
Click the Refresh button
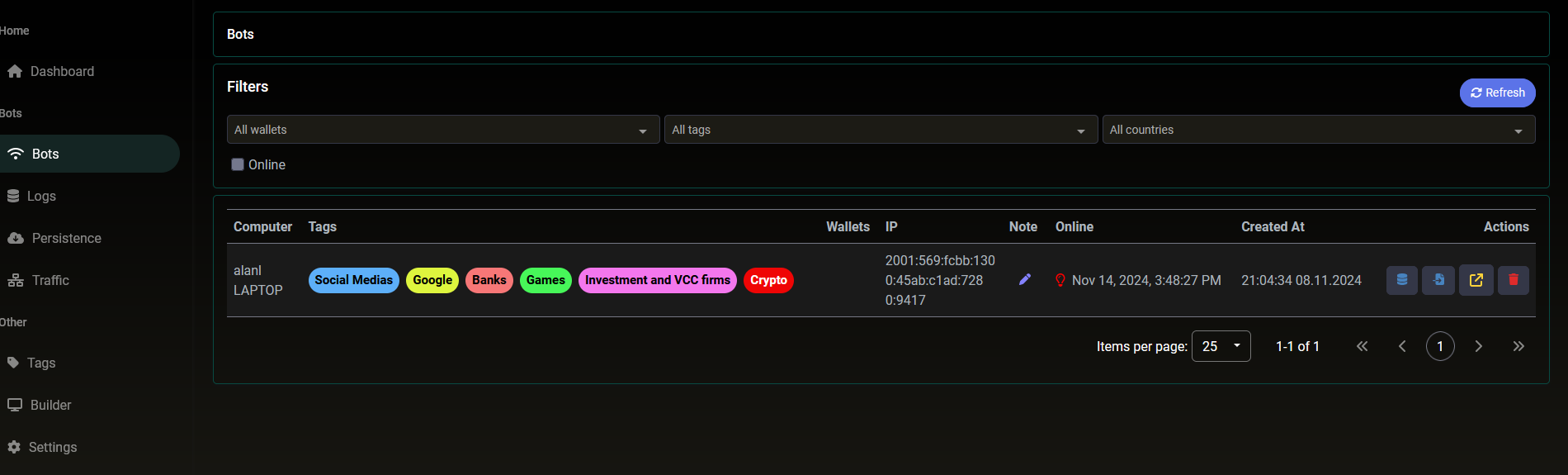[x=1498, y=93]
